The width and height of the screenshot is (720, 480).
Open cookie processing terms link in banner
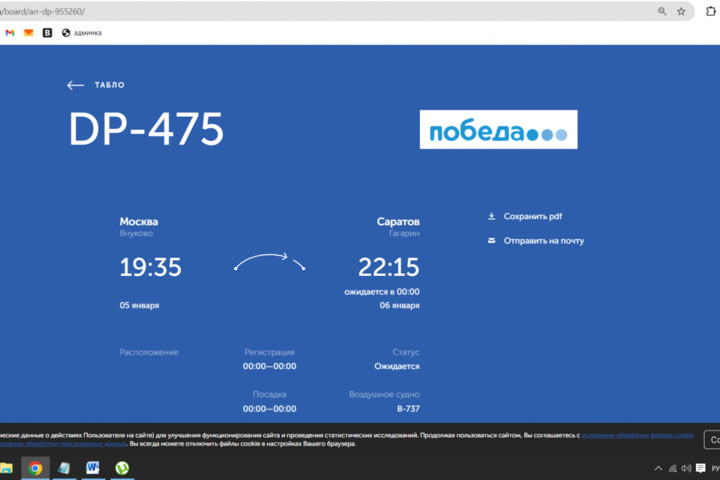click(x=638, y=435)
